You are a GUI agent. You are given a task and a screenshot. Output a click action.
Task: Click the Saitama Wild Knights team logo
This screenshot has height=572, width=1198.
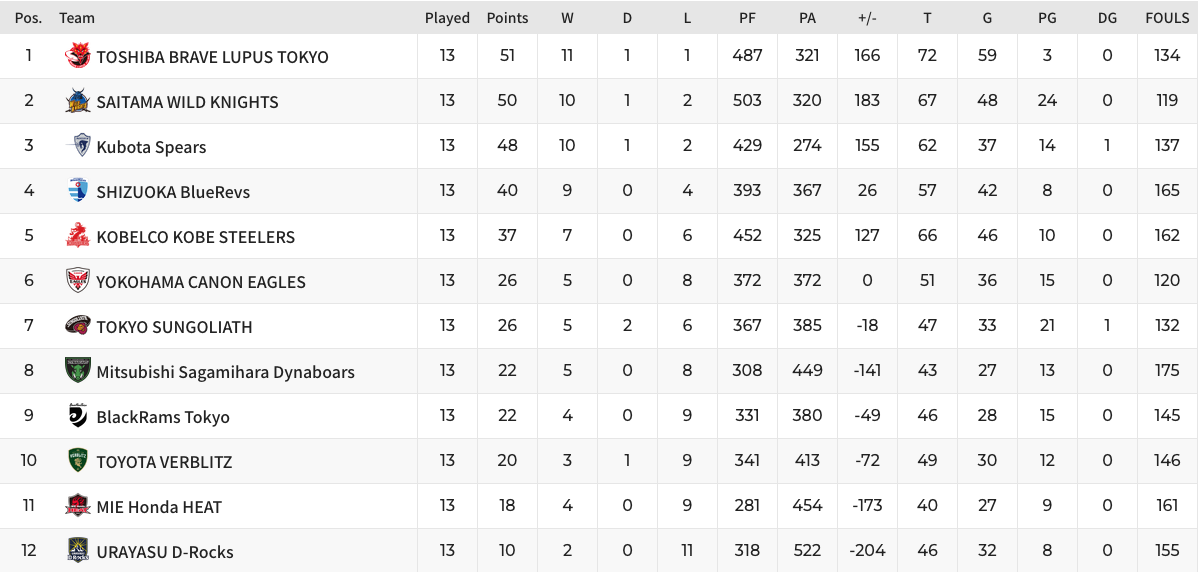(x=78, y=101)
